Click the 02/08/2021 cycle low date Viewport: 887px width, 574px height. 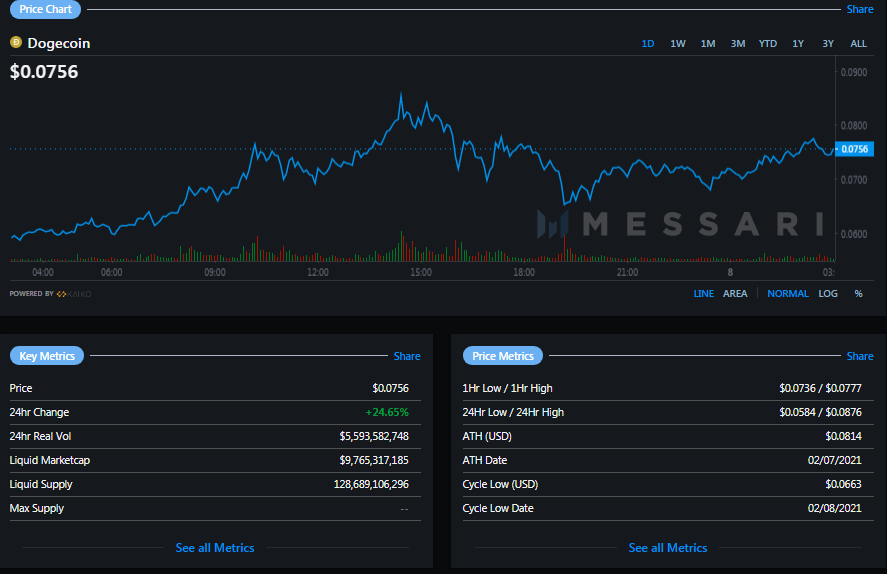834,508
